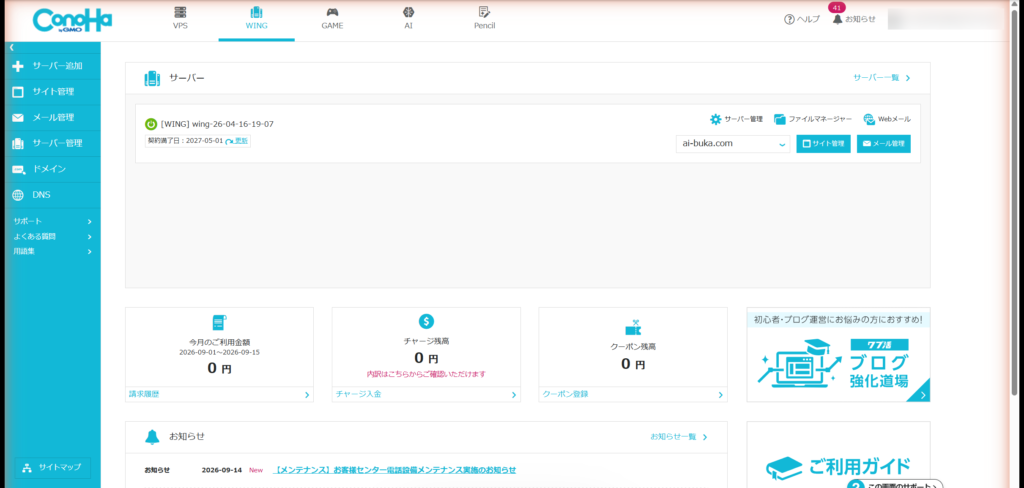1024x488 pixels.
Task: Click the サーバー管理 gear icon
Action: pos(716,120)
